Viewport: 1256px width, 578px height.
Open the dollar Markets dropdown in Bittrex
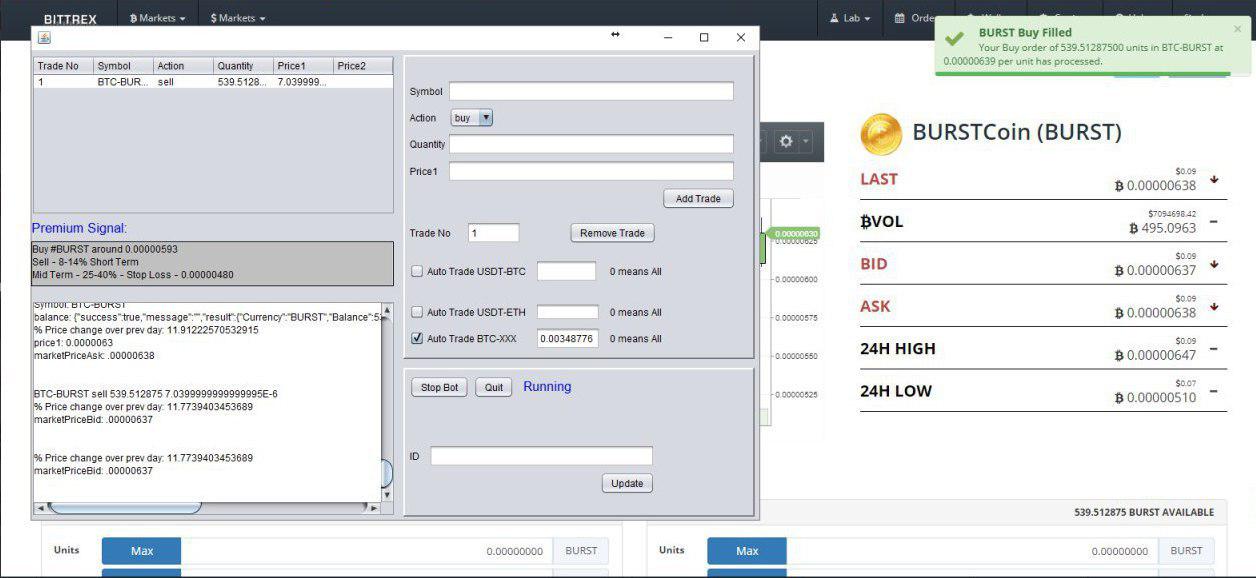(238, 18)
